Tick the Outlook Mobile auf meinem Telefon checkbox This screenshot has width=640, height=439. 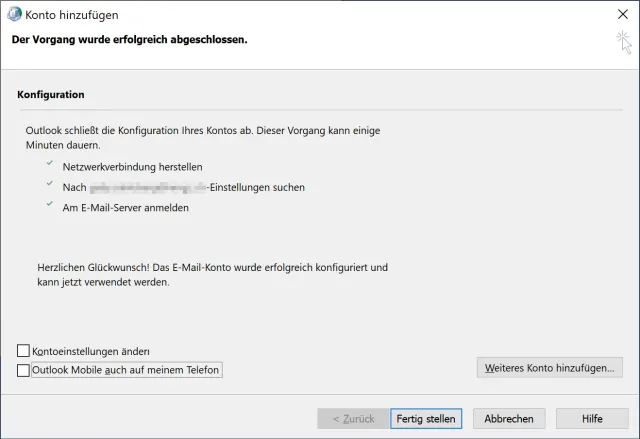[23, 370]
